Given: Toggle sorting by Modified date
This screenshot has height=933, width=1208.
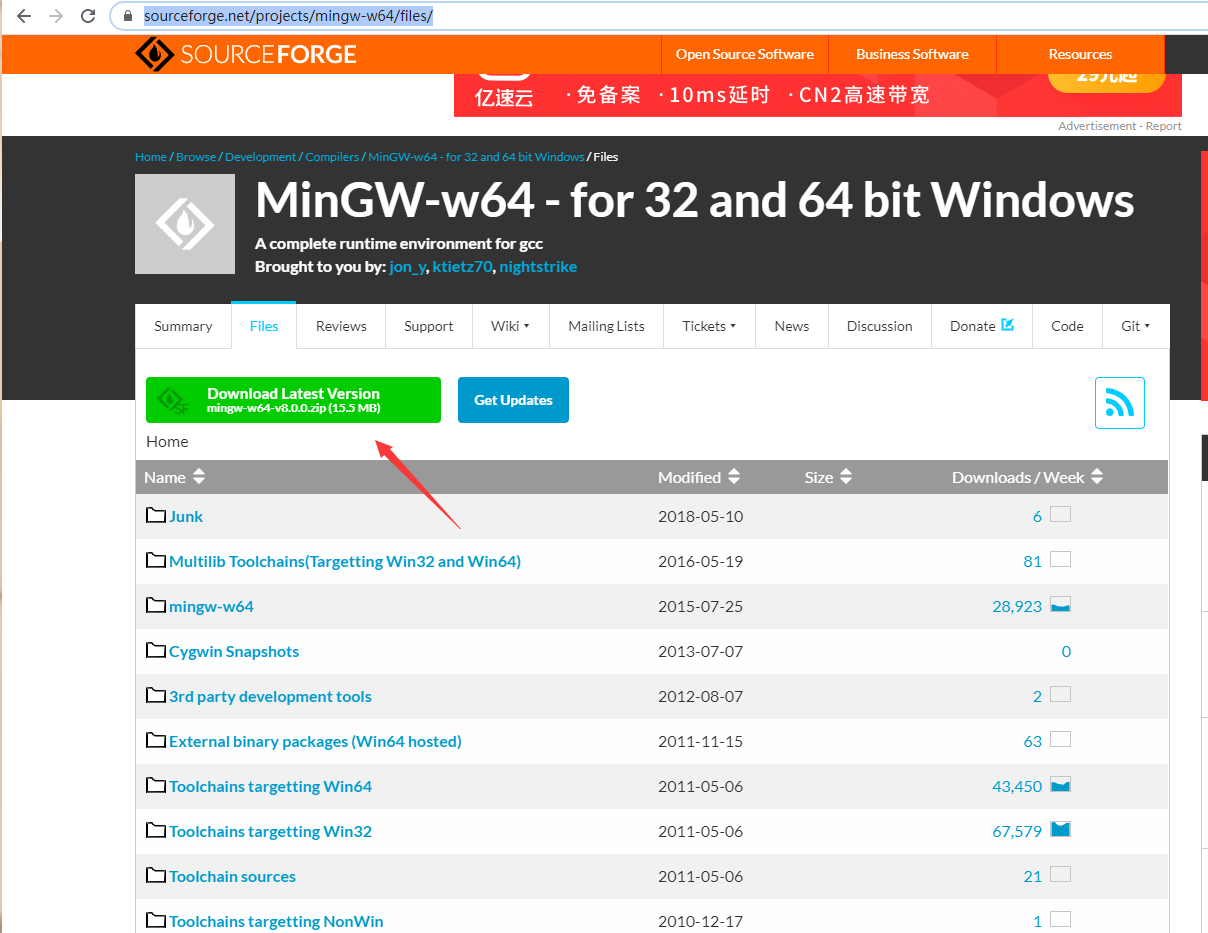Looking at the screenshot, I should [x=735, y=477].
